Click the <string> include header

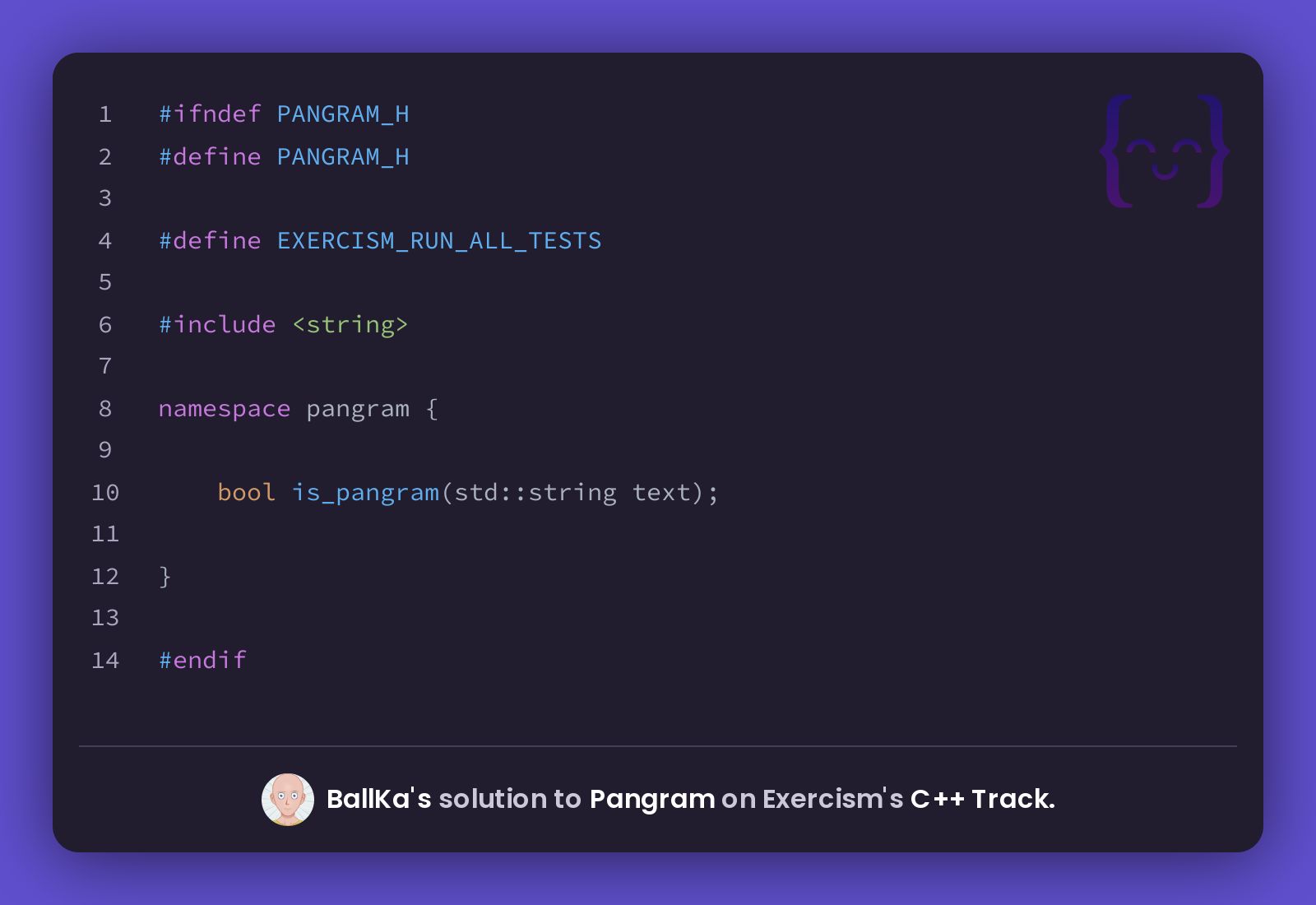tap(350, 326)
